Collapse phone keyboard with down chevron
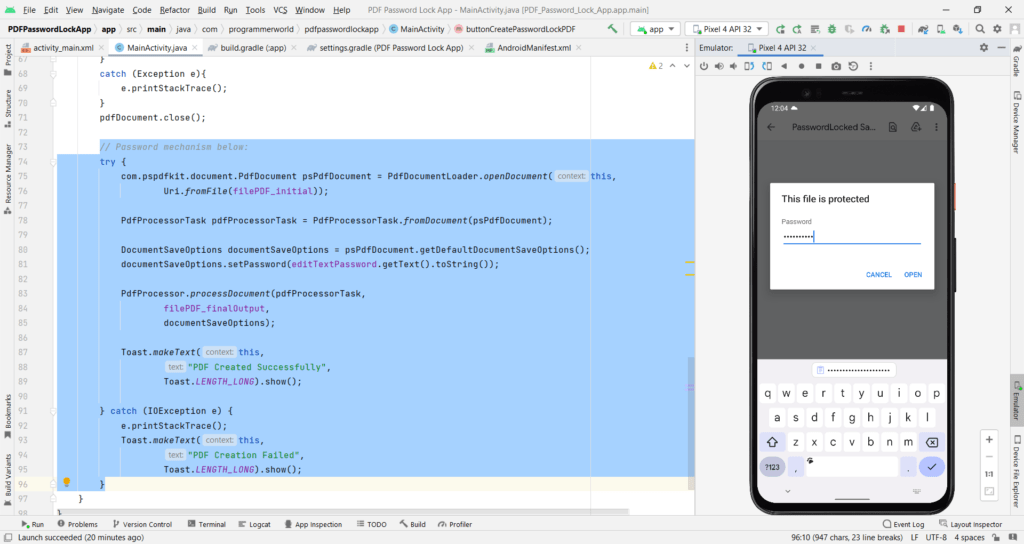Screen dimensions: 1024x544 tap(788, 491)
